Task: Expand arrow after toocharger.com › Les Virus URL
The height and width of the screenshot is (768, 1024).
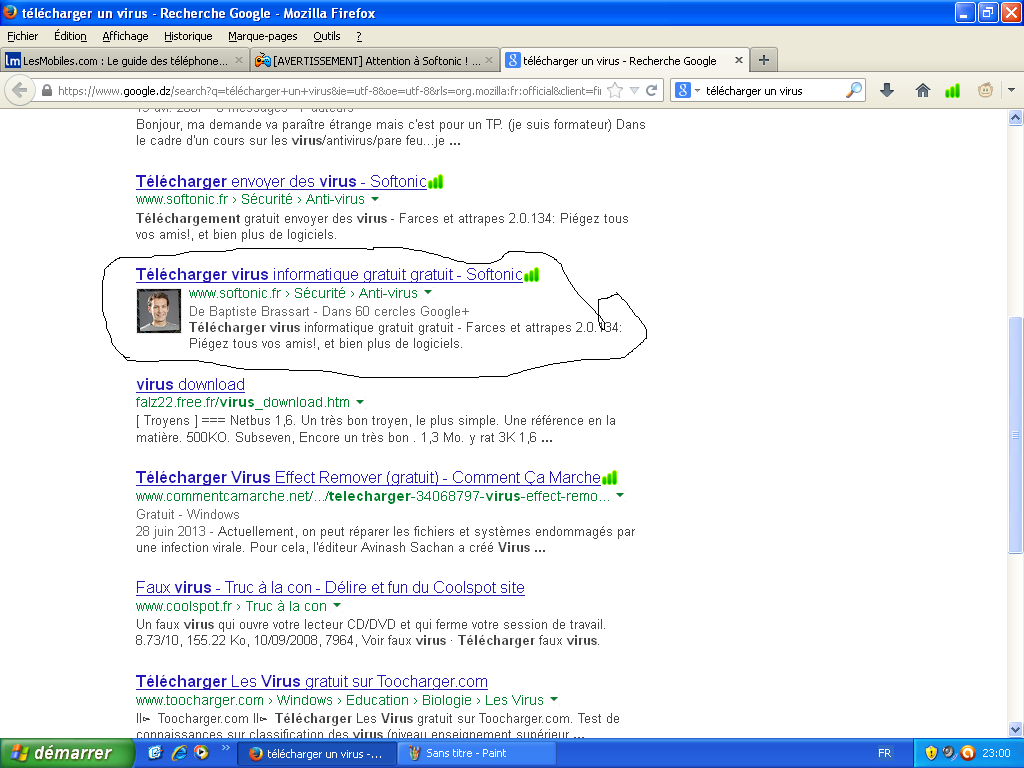Action: pyautogui.click(x=554, y=699)
